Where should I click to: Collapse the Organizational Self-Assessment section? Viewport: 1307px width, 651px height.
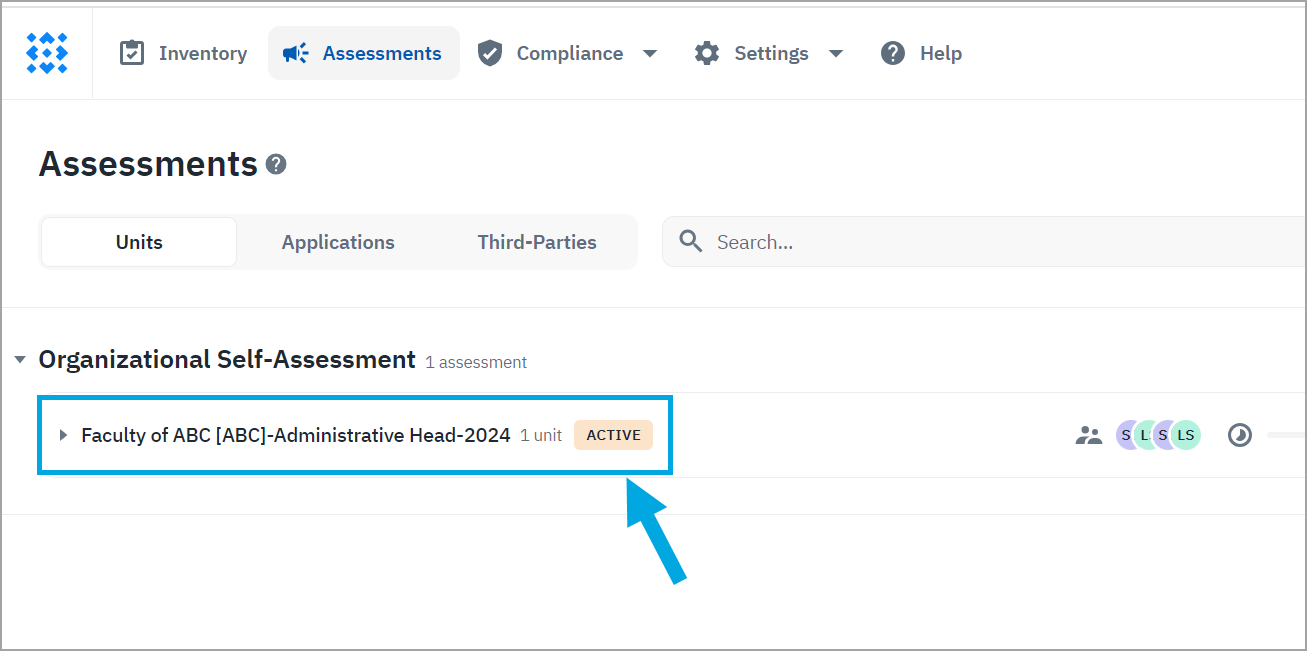(20, 360)
